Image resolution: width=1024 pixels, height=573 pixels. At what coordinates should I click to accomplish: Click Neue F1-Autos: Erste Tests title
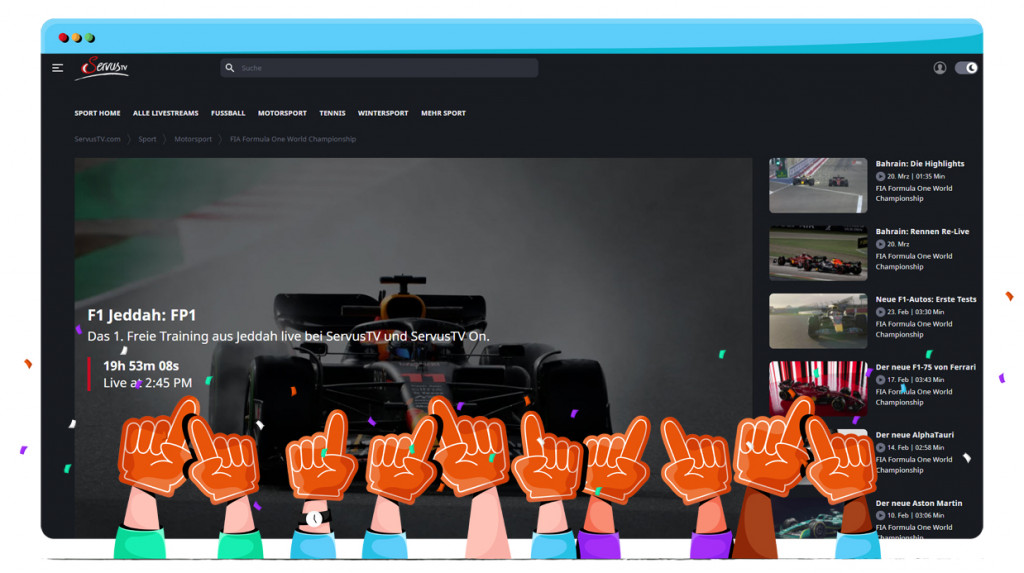pos(925,299)
